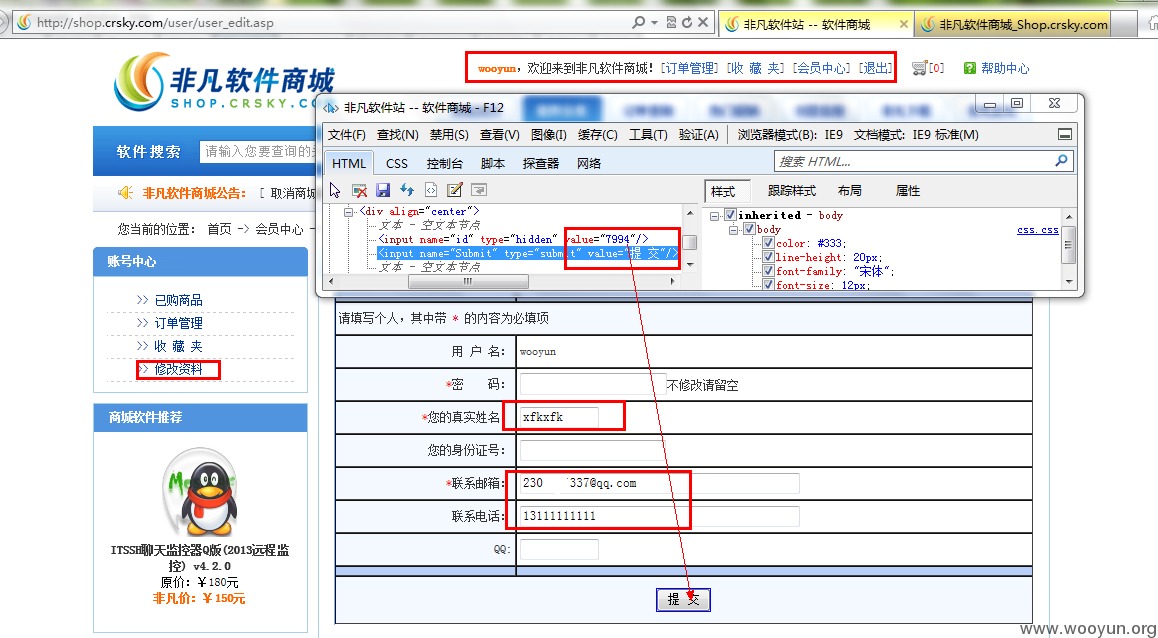
Task: Click the 退出 logout link
Action: tap(876, 68)
